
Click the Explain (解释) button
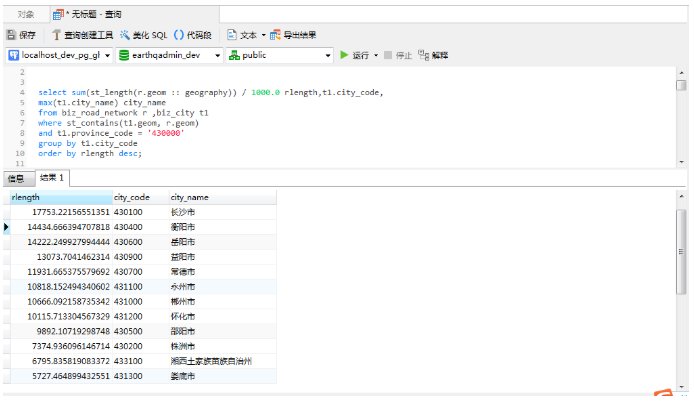tap(433, 55)
